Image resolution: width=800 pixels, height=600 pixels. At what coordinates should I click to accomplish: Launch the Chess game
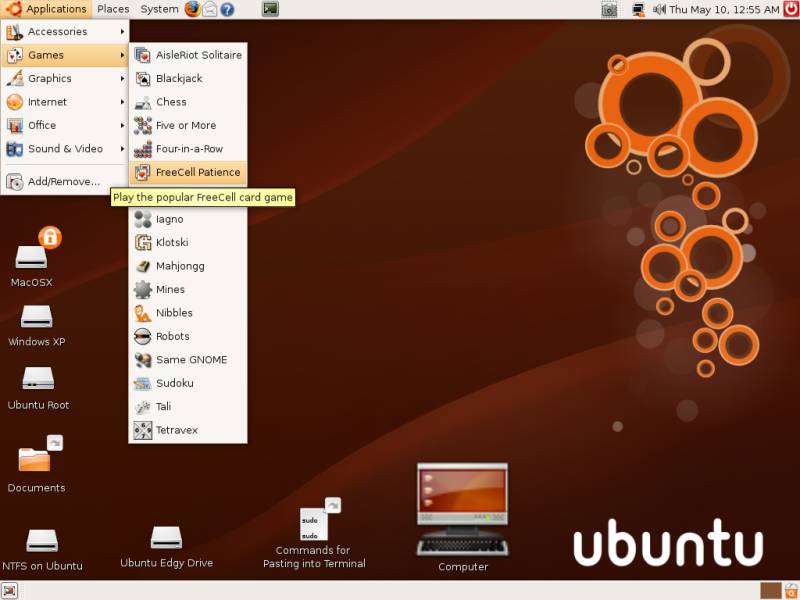[x=188, y=102]
